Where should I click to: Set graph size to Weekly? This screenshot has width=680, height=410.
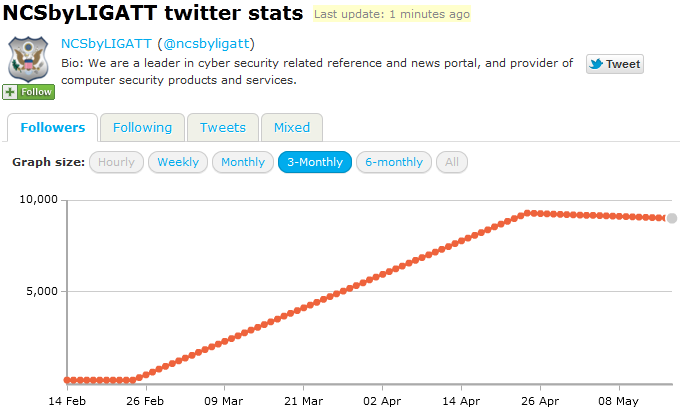click(178, 162)
